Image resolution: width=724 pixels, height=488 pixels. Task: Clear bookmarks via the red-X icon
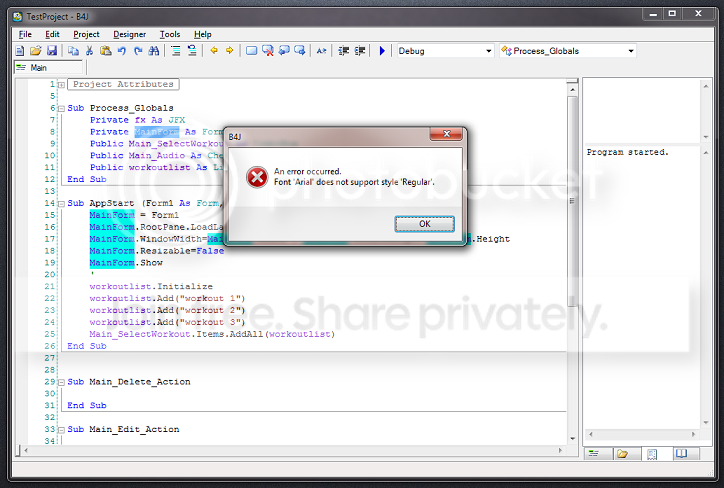[x=267, y=51]
